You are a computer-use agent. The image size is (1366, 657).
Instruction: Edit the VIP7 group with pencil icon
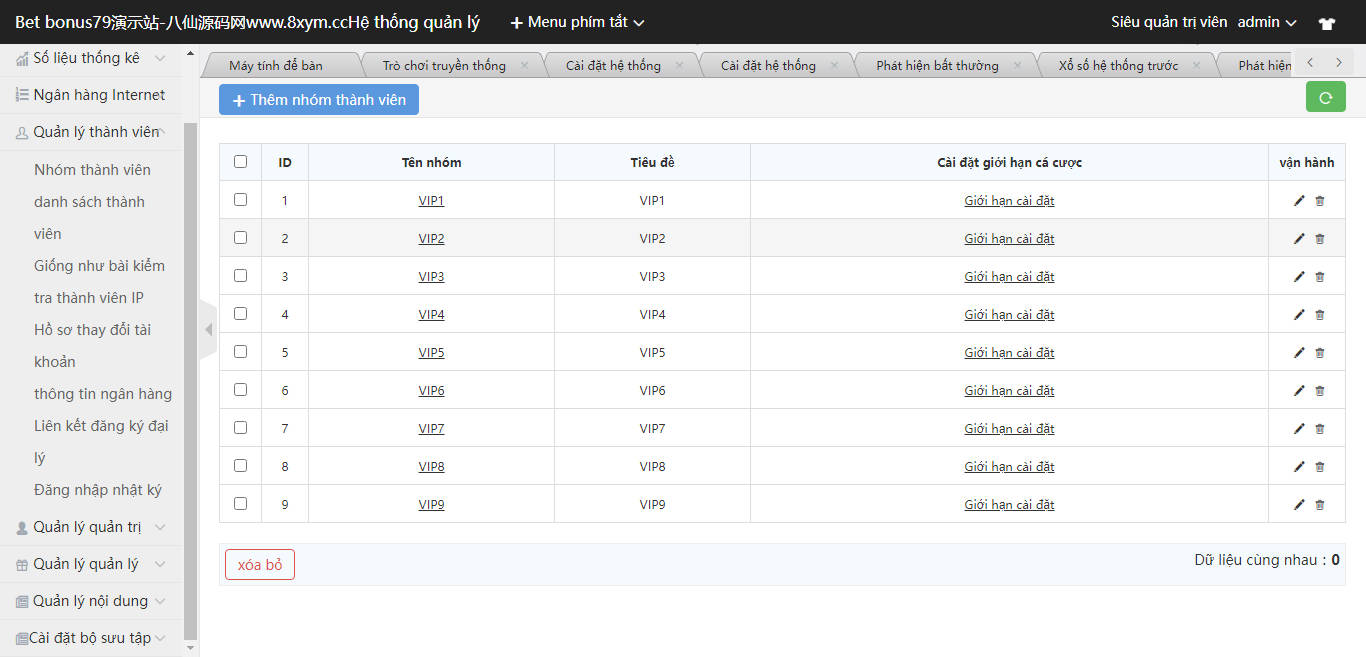[1299, 429]
